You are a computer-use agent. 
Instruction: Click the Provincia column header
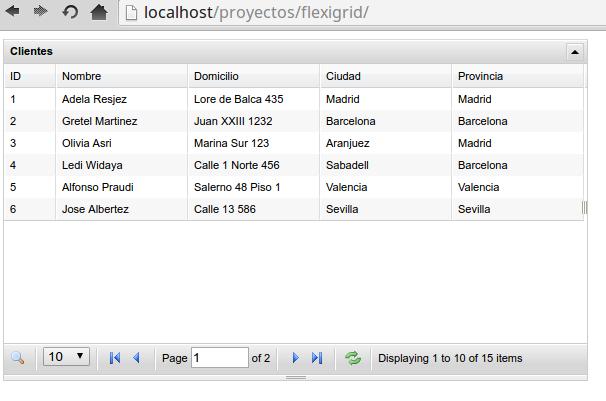pyautogui.click(x=480, y=76)
